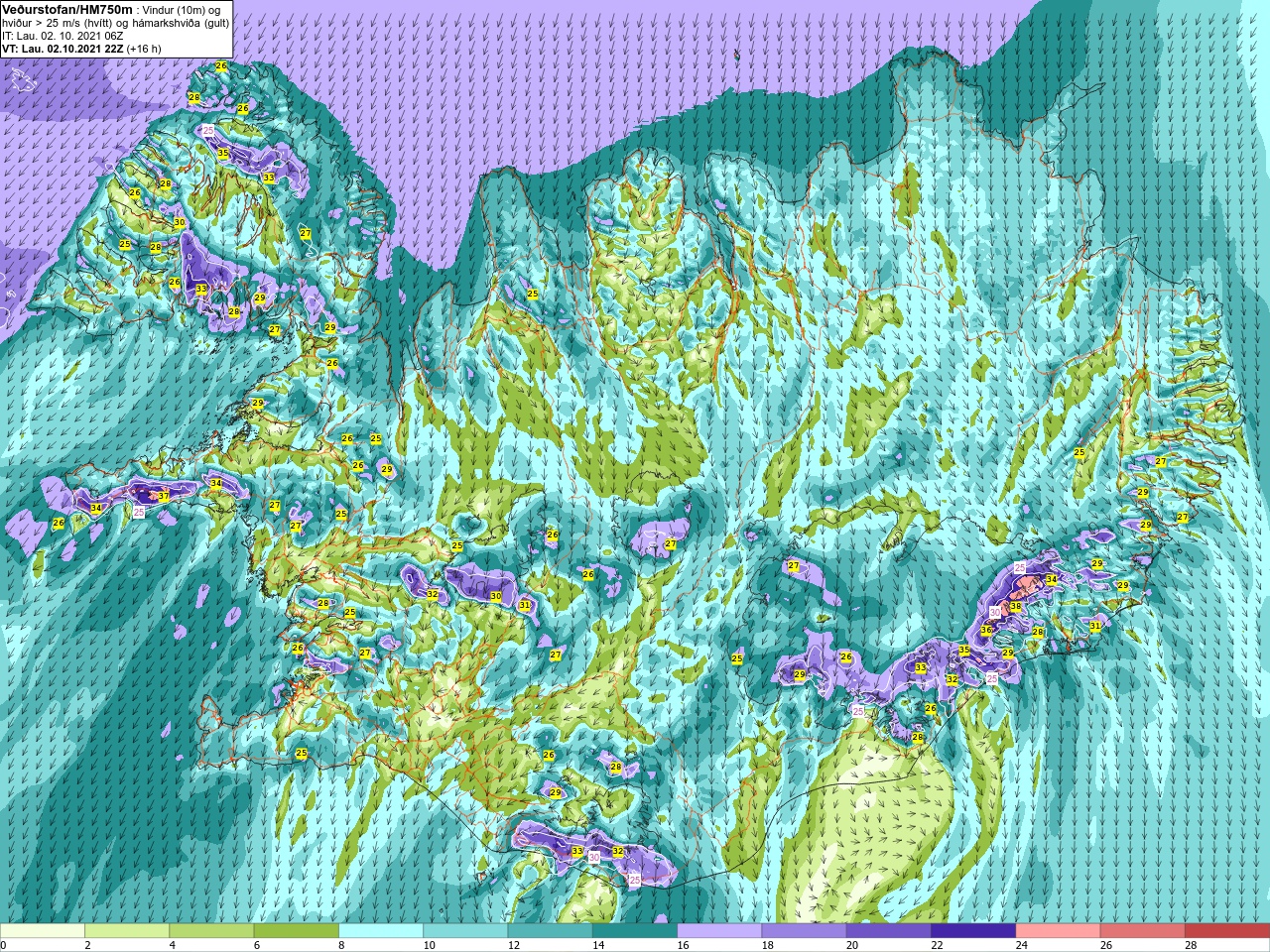1270x952 pixels.
Task: Click the 26–28 m/s salmon legend swatch
Action: [1143, 931]
